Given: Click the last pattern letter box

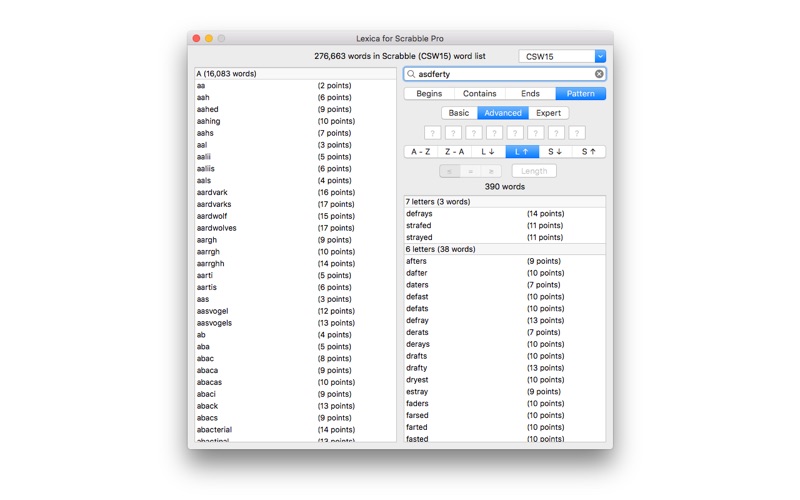Looking at the screenshot, I should coord(577,133).
